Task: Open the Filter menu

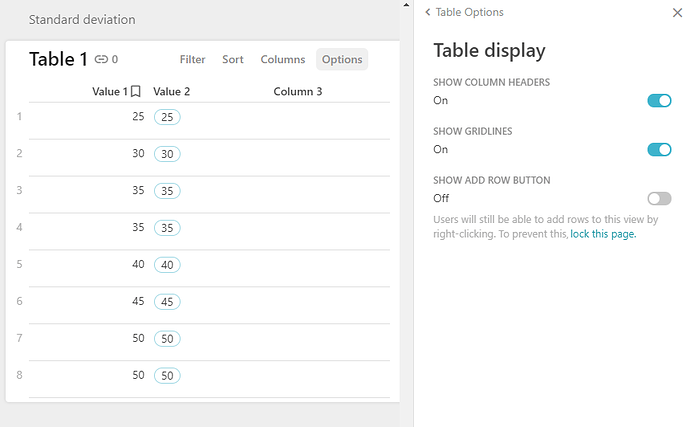Action: click(193, 60)
